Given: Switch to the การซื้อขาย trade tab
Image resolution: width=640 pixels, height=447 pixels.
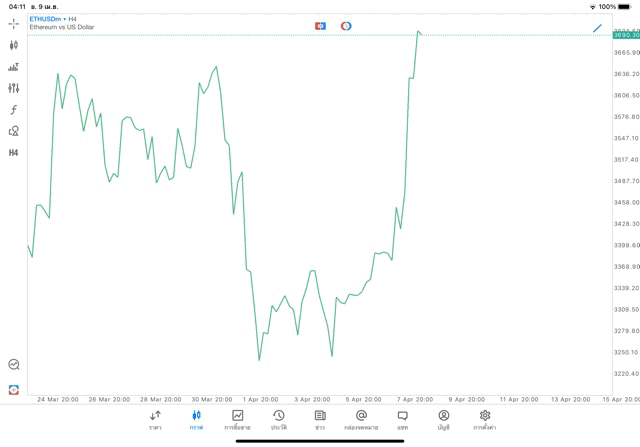Looking at the screenshot, I should [x=237, y=420].
